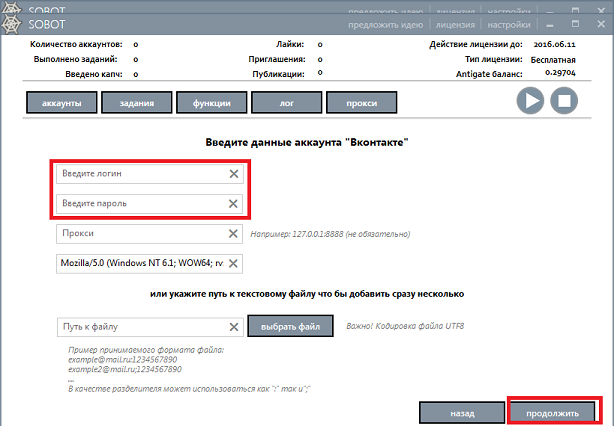Show the лог tab
This screenshot has width=614, height=426.
[x=286, y=102]
